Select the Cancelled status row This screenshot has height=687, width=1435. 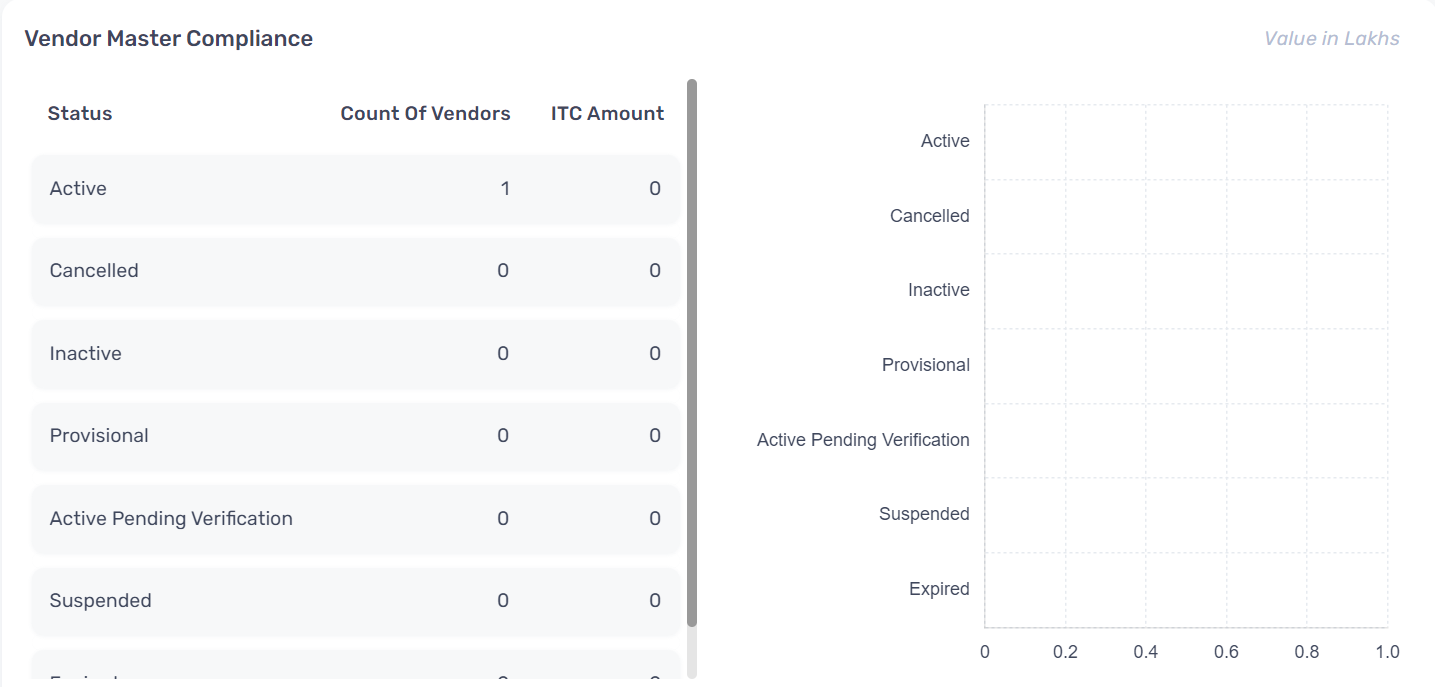tap(356, 271)
